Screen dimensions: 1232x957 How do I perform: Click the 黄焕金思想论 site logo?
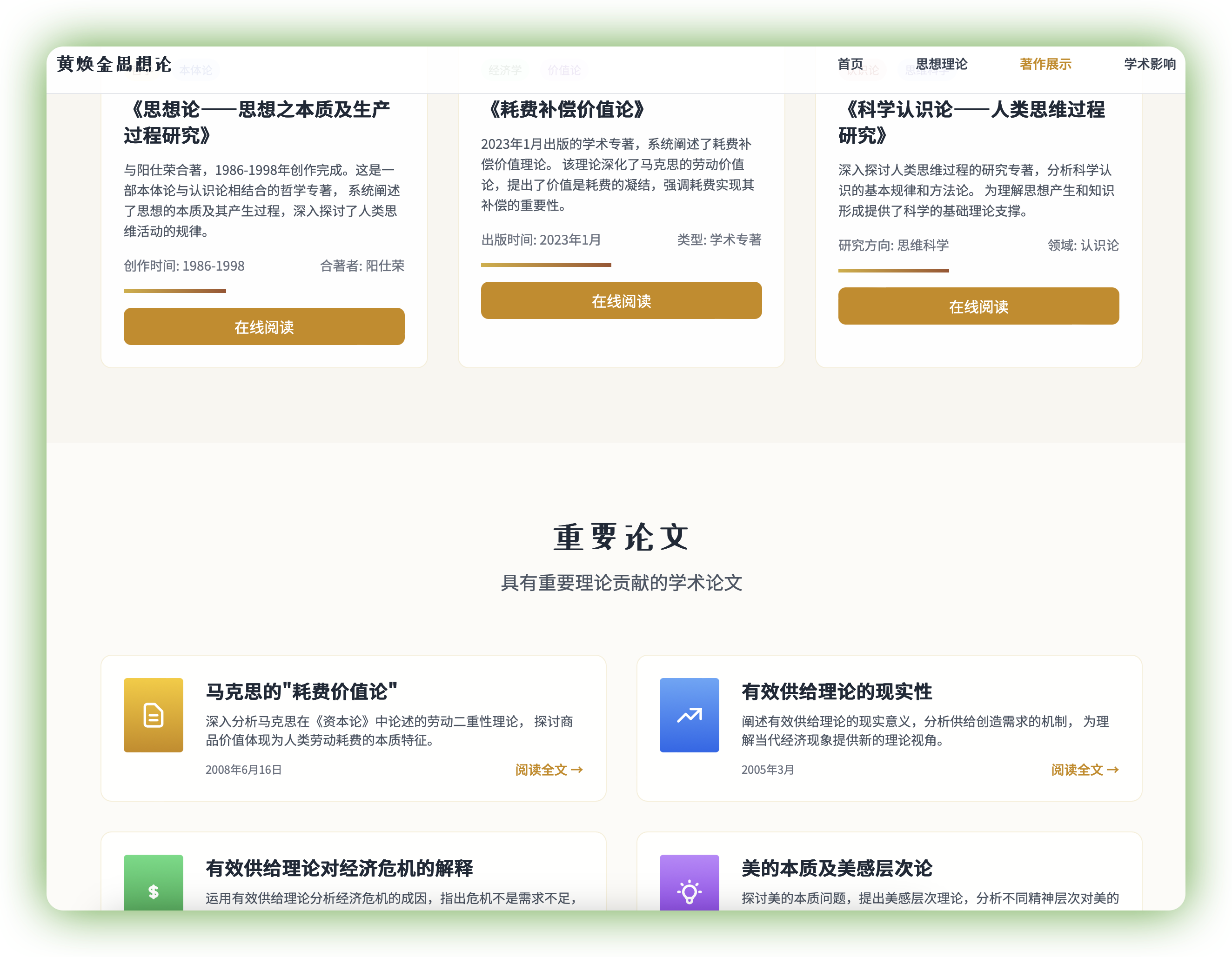[x=114, y=64]
